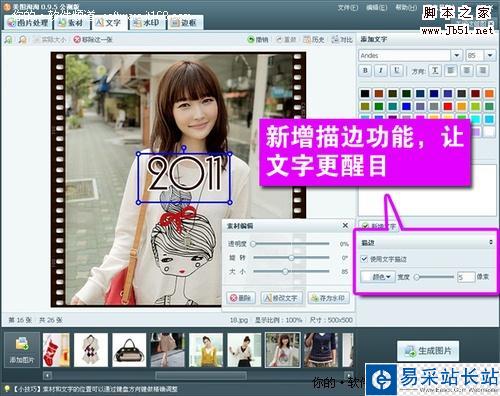Select the argyle vest thumbnail
This screenshot has width=500, height=396.
tap(91, 350)
